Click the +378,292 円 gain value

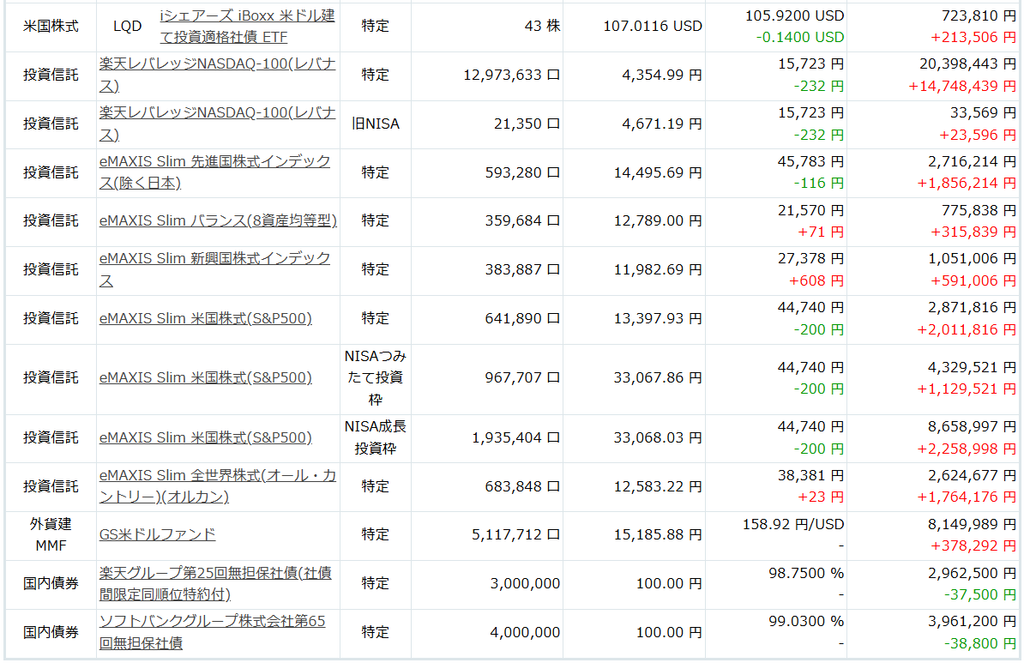(x=974, y=546)
